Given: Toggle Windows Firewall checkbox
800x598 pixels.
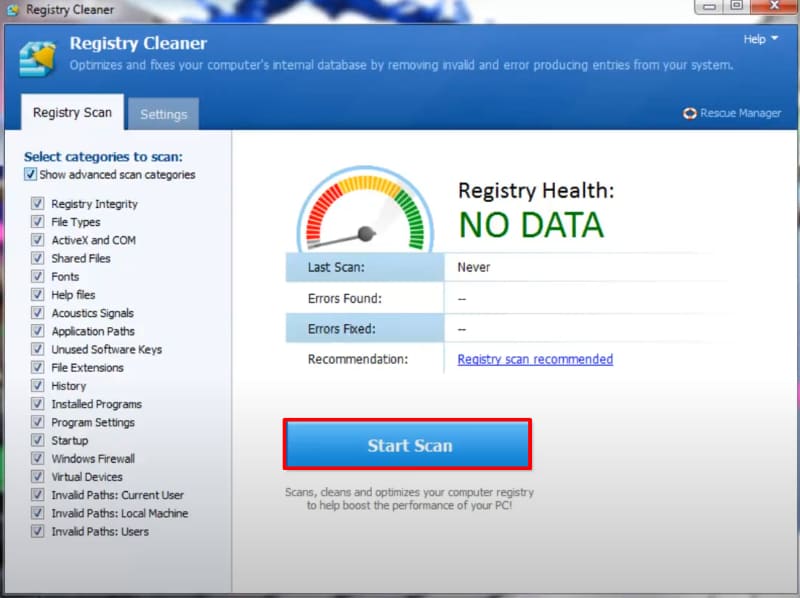Looking at the screenshot, I should point(37,458).
